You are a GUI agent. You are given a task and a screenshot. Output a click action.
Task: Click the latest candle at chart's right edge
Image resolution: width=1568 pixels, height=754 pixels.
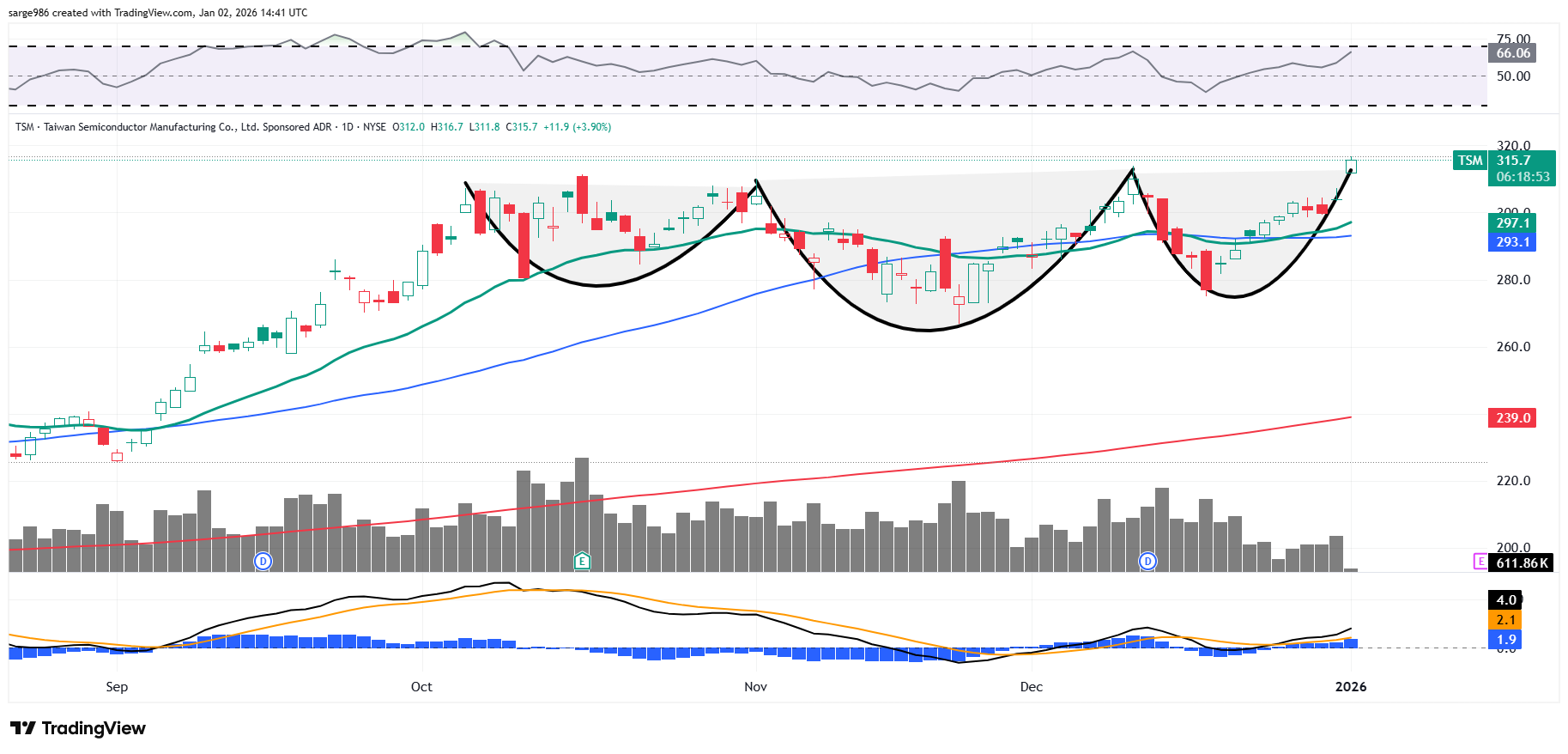click(1351, 166)
